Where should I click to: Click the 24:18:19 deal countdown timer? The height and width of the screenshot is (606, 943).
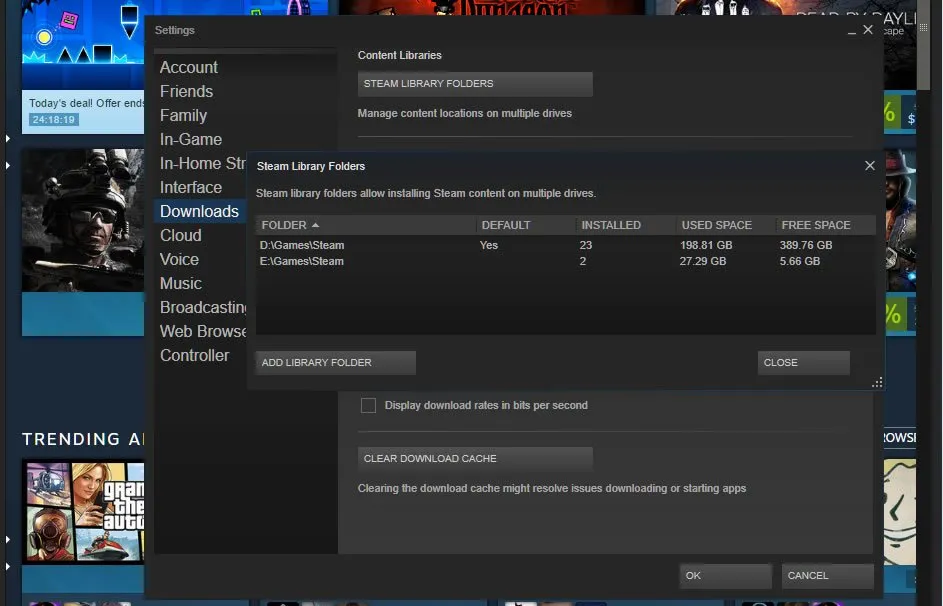click(x=54, y=120)
